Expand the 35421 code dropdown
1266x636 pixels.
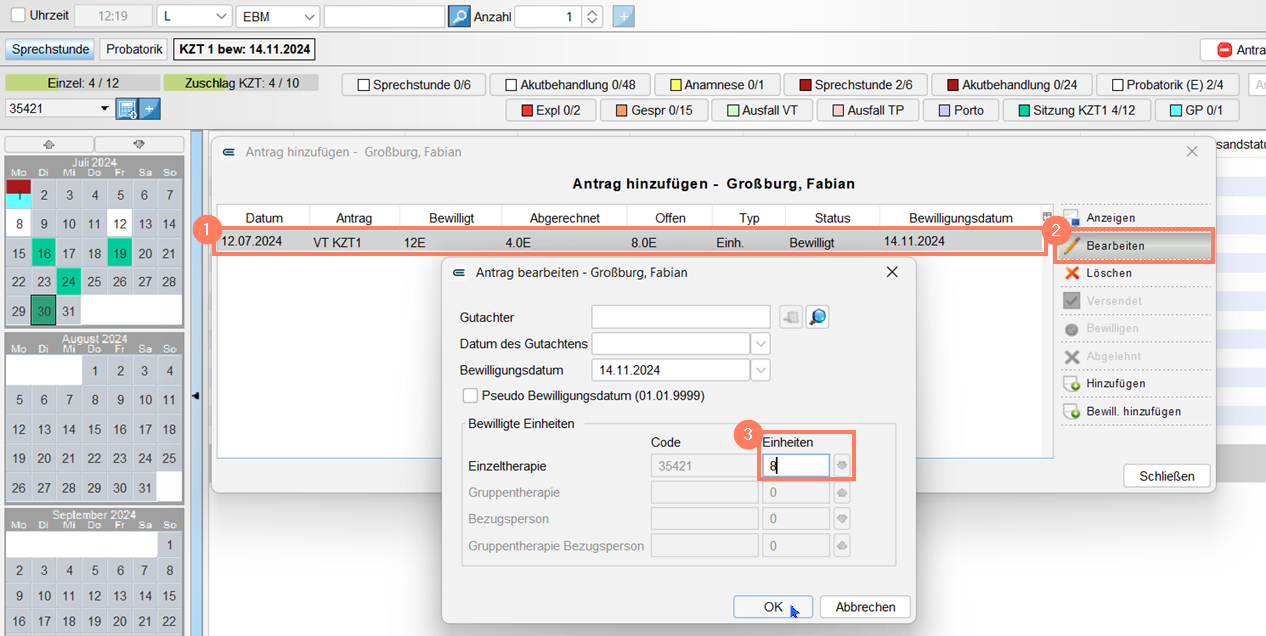click(106, 109)
